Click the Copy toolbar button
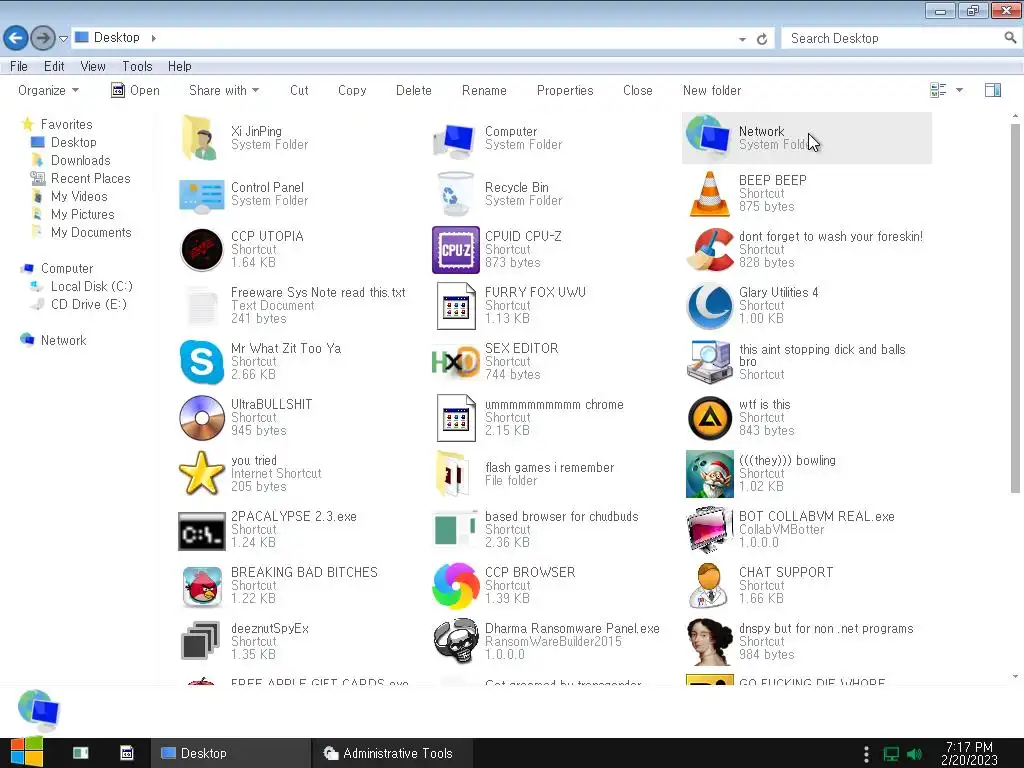Viewport: 1024px width, 768px height. [x=352, y=90]
